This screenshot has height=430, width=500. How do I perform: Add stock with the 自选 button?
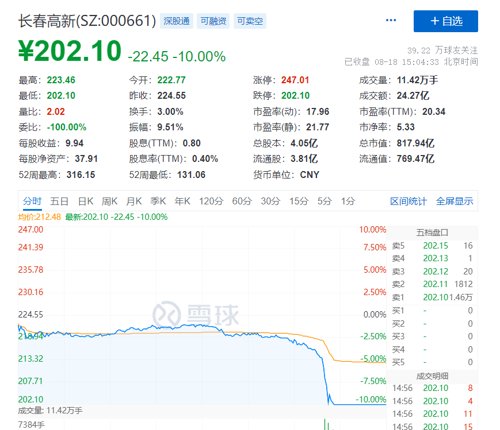[446, 21]
